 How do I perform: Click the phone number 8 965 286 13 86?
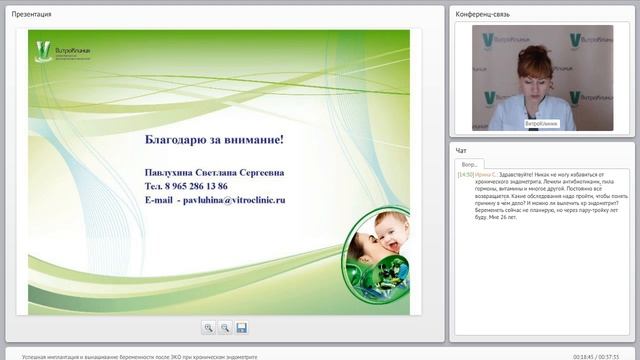(196, 186)
